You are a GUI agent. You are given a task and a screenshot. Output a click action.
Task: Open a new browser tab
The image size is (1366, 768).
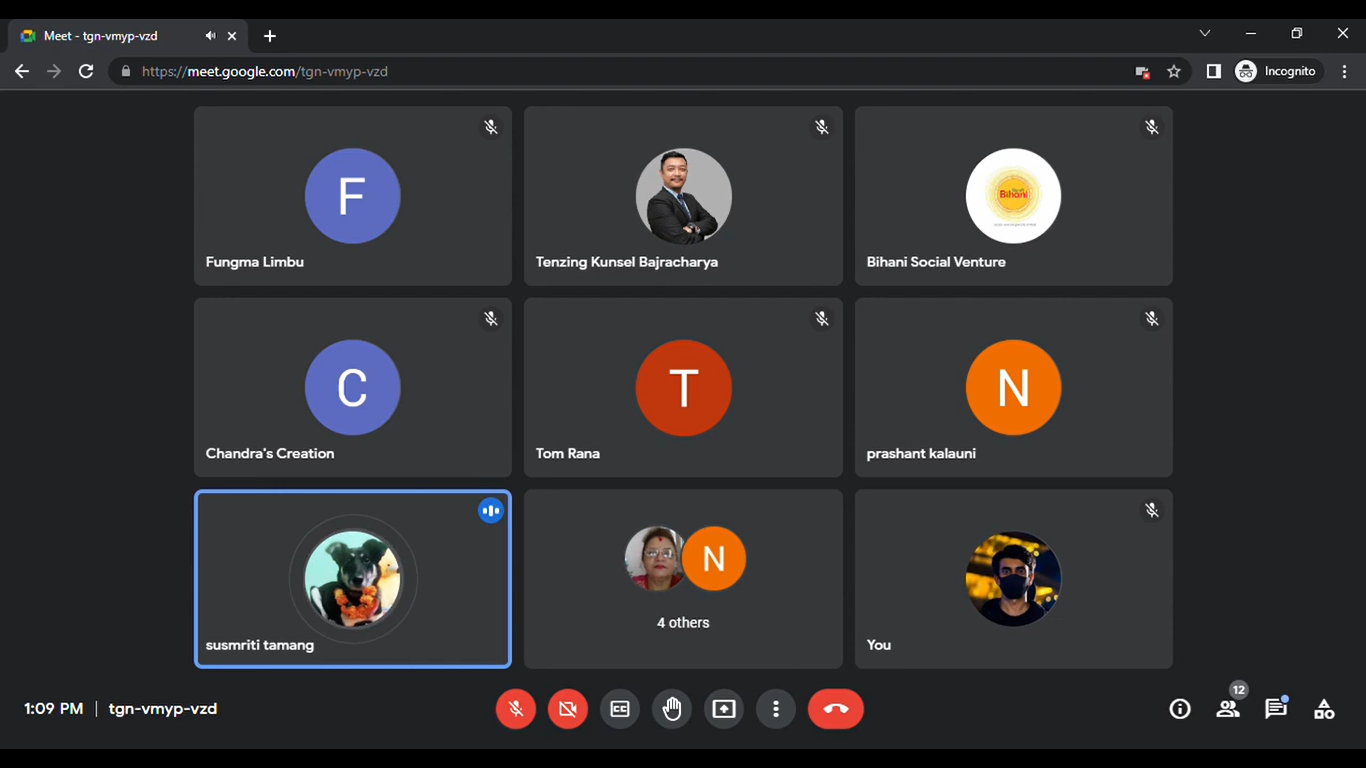coord(270,36)
